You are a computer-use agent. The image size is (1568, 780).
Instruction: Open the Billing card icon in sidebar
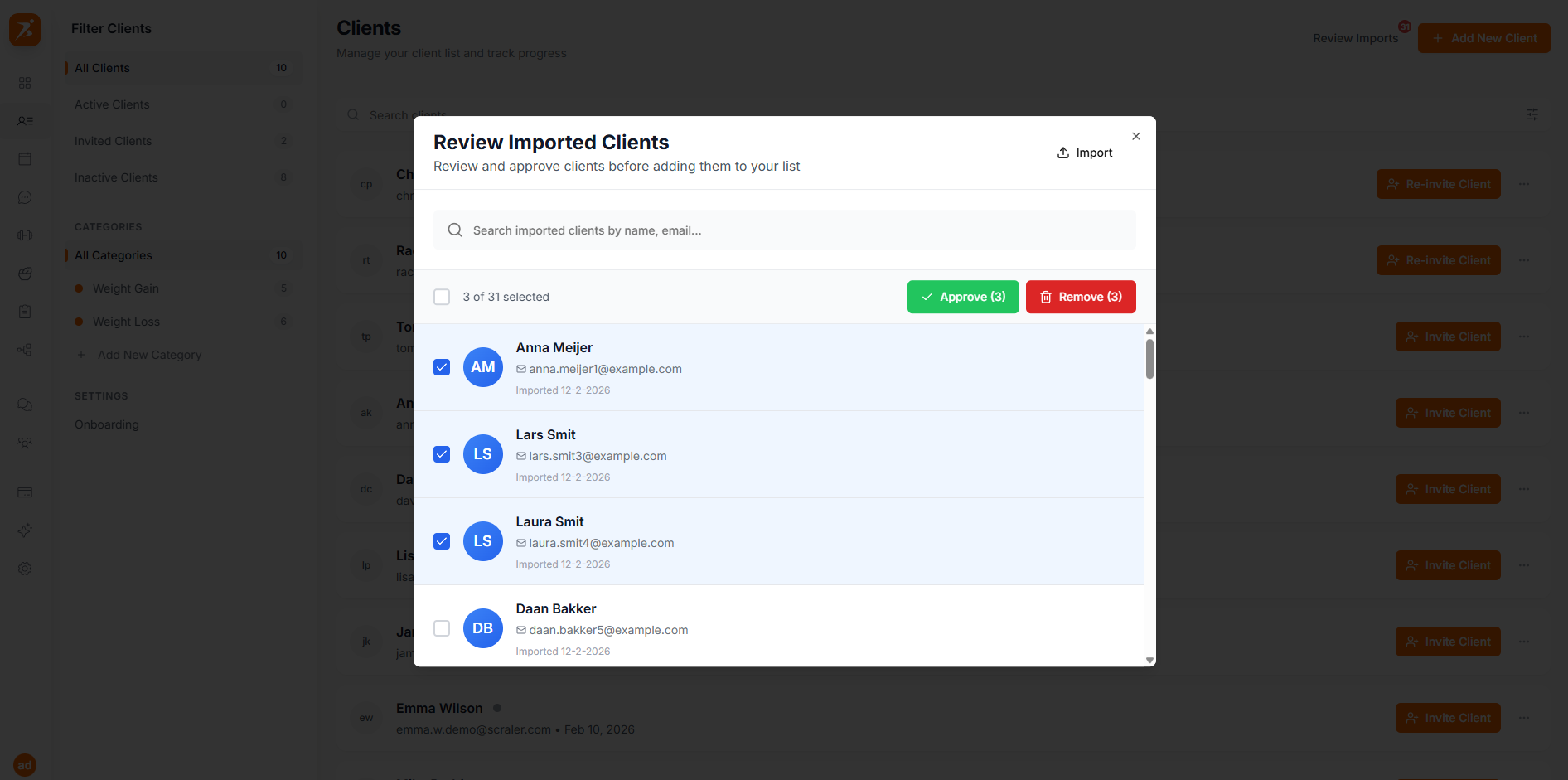[24, 492]
